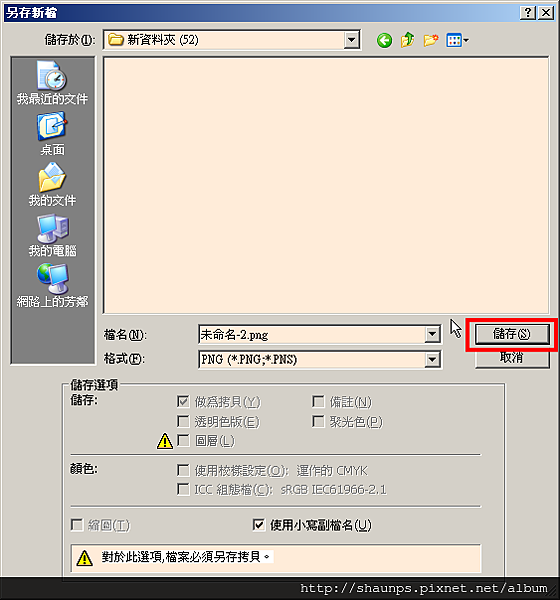
Task: Open the View menu icon
Action: click(457, 40)
